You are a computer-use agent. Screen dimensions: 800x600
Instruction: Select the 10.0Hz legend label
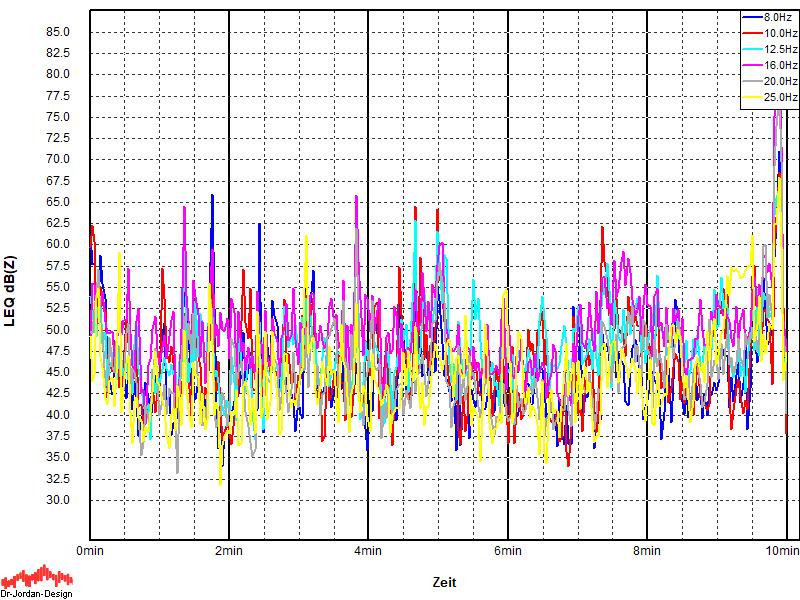coord(780,33)
